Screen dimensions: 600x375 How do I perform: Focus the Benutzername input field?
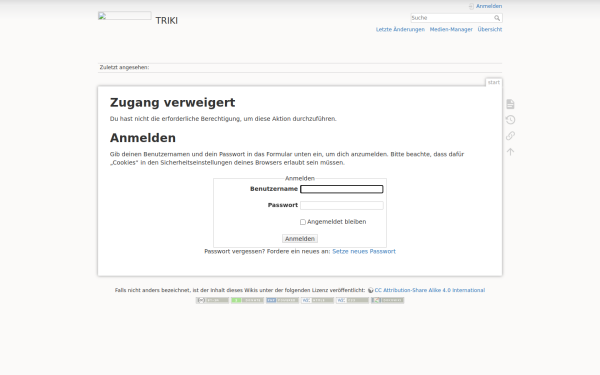pos(342,189)
